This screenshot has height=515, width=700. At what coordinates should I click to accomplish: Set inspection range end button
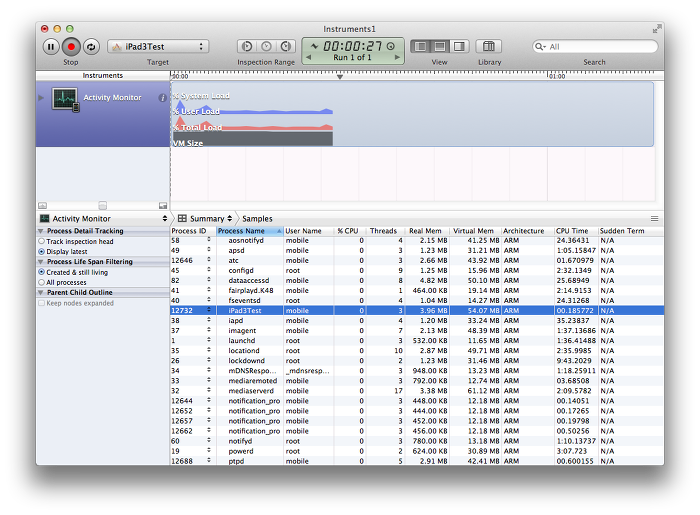(286, 46)
